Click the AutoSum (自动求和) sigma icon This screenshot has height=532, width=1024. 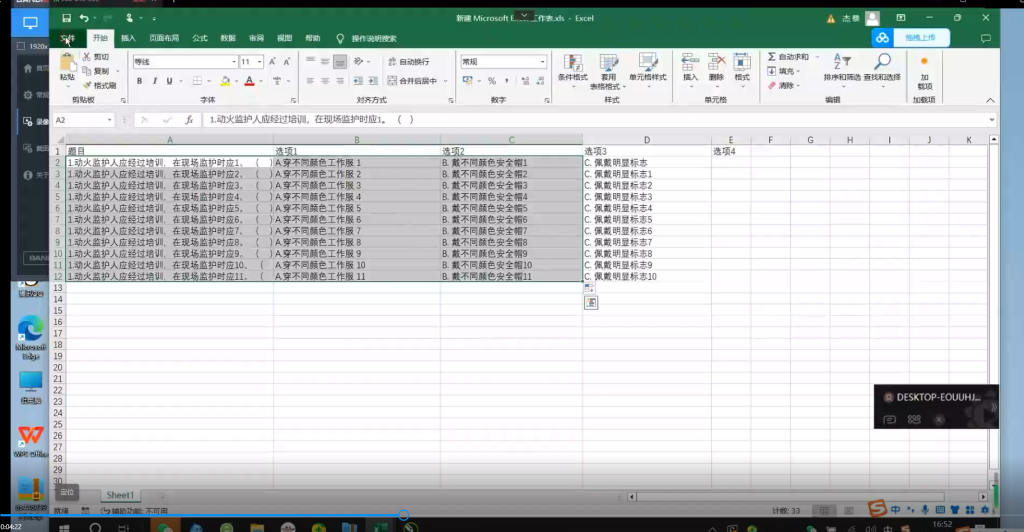(772, 57)
